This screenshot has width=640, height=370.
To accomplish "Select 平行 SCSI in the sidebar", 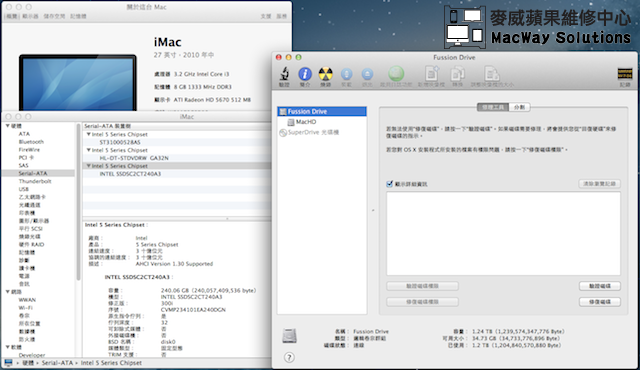I will coord(30,229).
